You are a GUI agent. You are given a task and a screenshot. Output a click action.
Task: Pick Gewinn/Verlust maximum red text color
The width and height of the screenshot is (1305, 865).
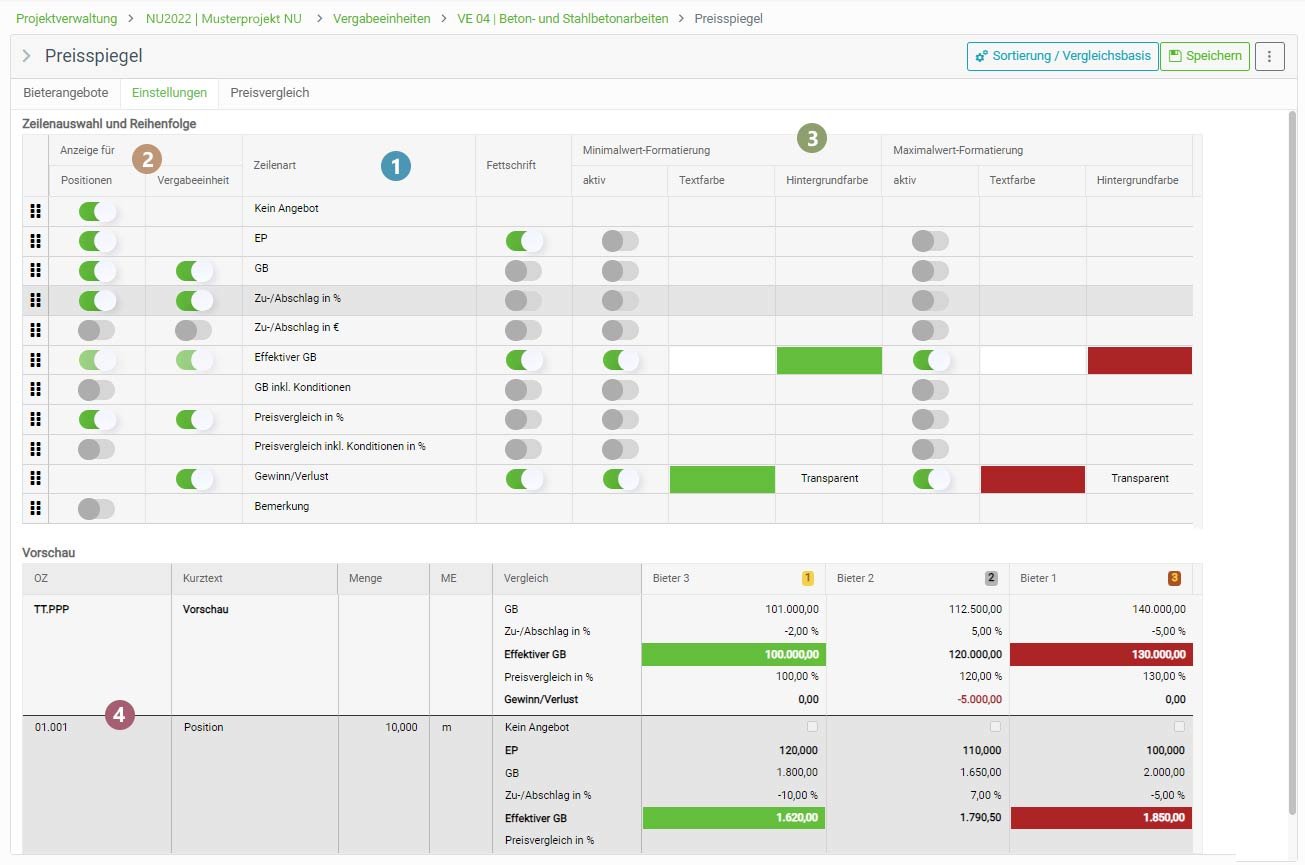(1033, 479)
